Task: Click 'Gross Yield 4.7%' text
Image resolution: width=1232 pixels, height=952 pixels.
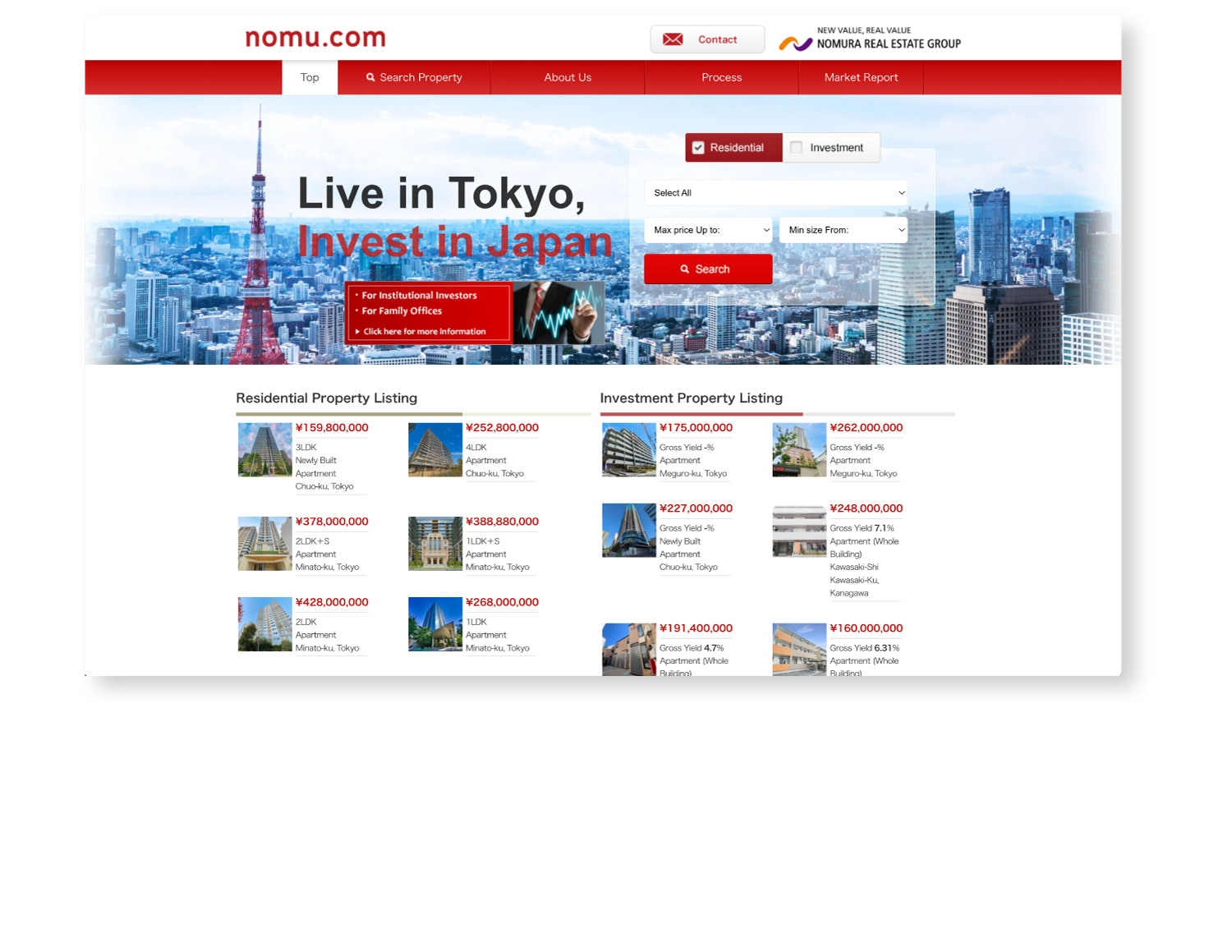Action: tap(692, 648)
